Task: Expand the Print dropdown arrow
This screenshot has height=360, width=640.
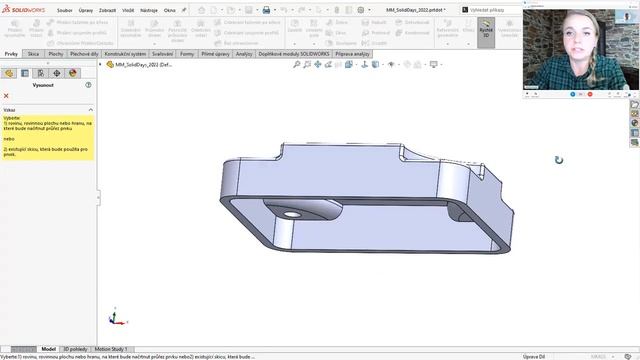Action: pyautogui.click(x=274, y=10)
